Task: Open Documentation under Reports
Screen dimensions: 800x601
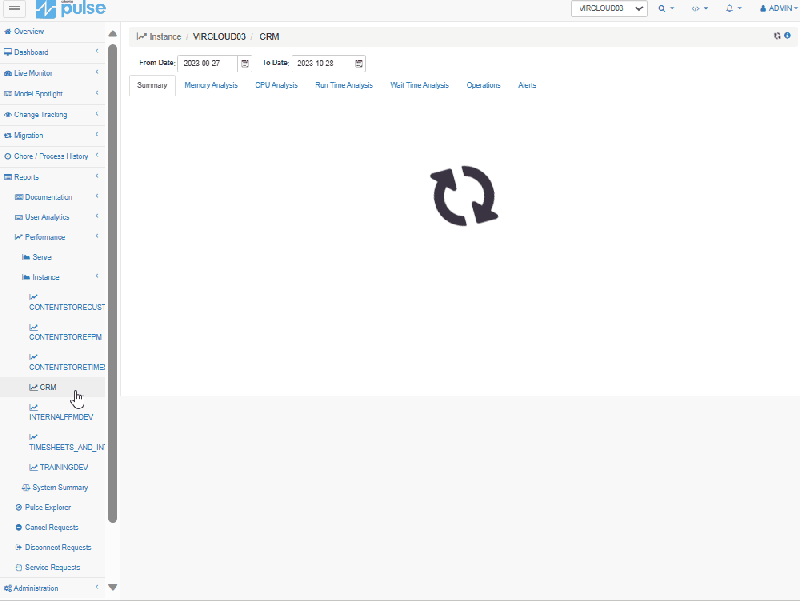Action: point(48,197)
